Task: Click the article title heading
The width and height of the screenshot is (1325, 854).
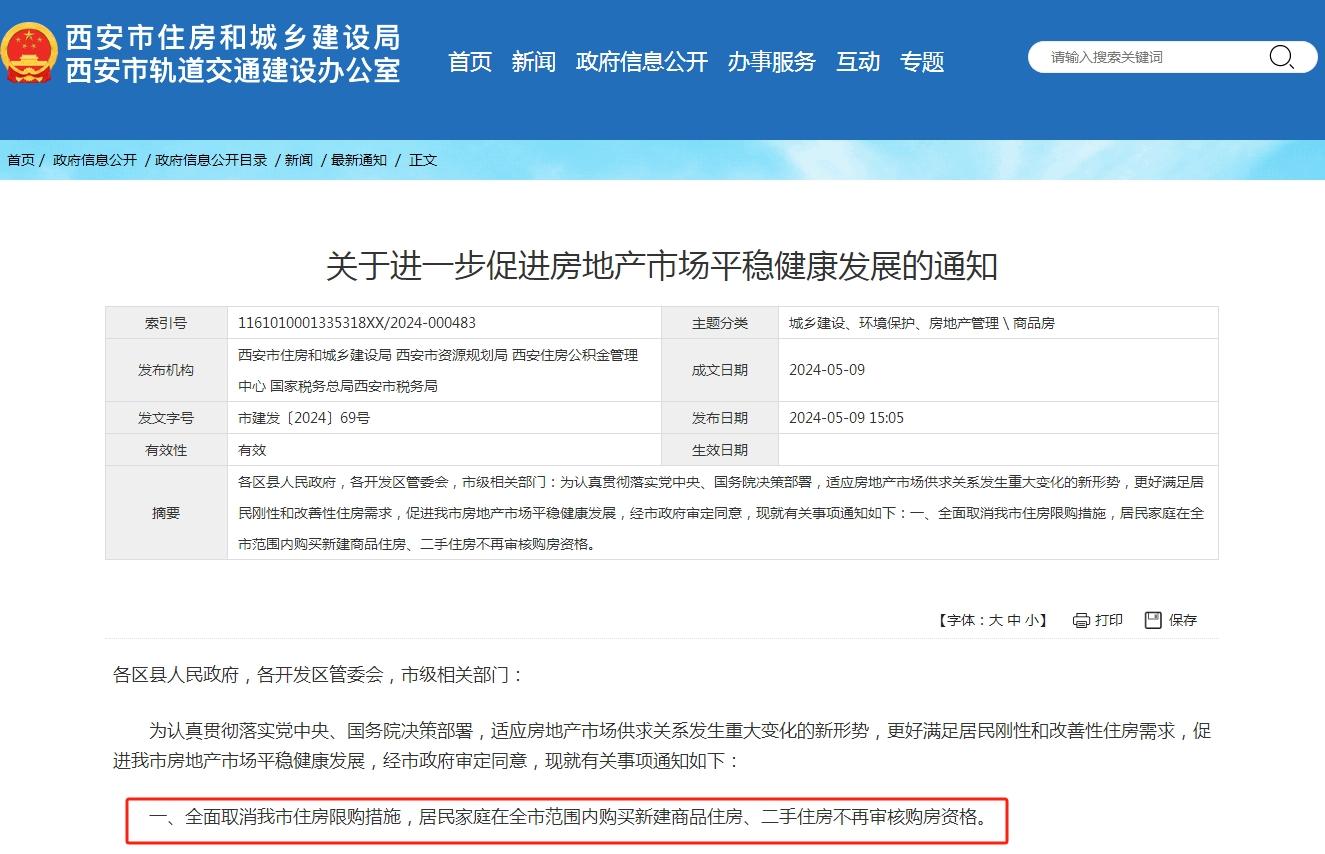Action: [x=662, y=266]
